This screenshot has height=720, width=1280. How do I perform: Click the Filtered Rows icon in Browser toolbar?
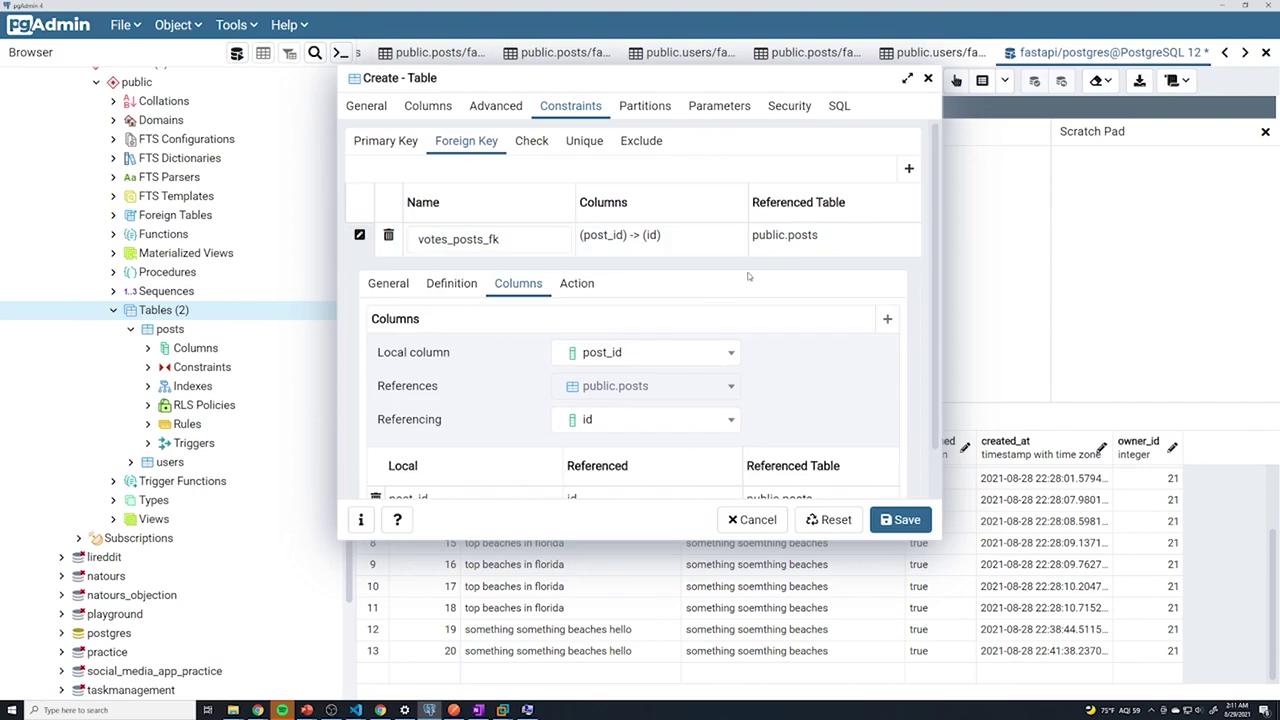point(289,53)
